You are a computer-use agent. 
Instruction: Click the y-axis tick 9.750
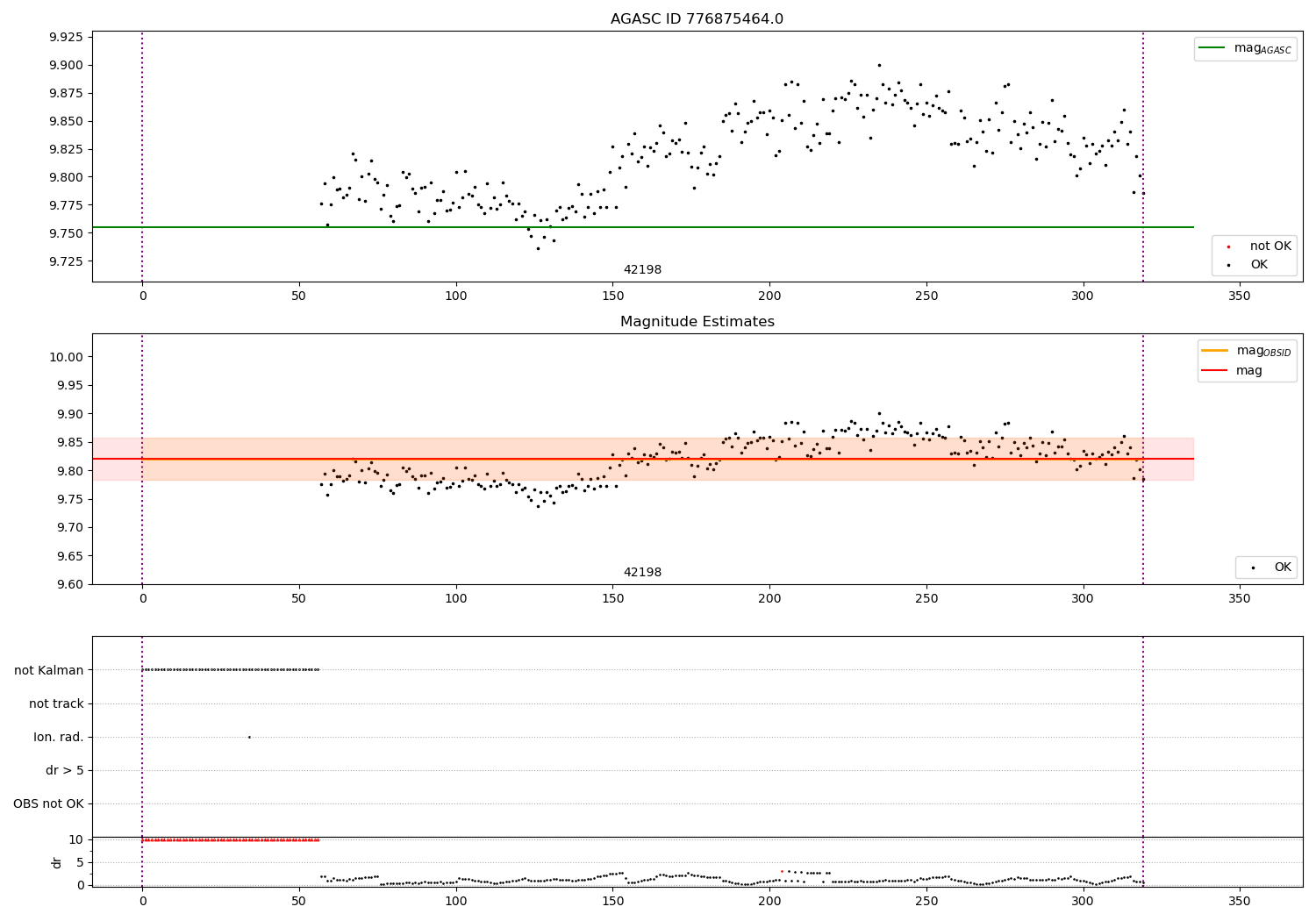click(66, 233)
